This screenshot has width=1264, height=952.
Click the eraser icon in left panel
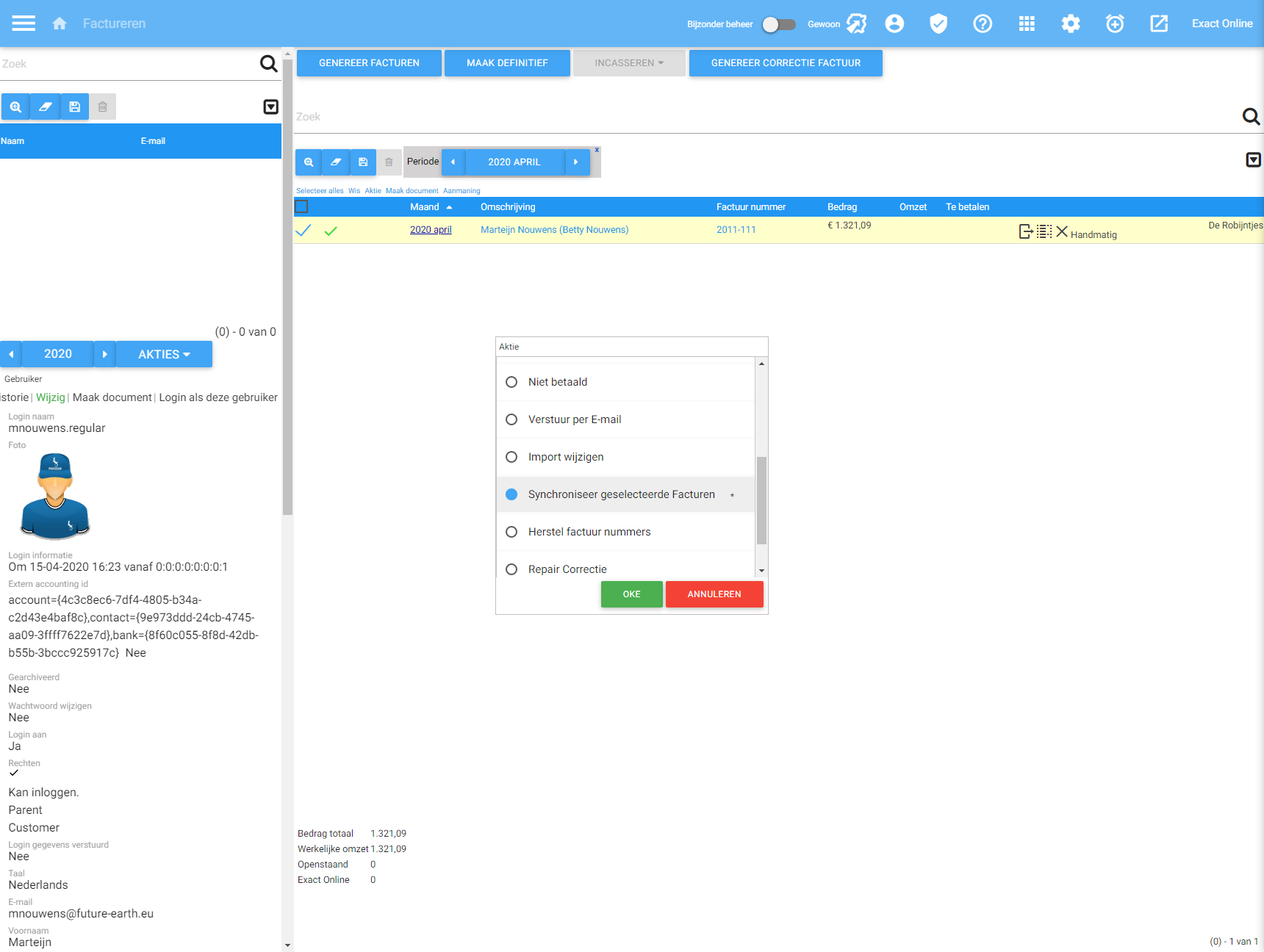(x=45, y=107)
